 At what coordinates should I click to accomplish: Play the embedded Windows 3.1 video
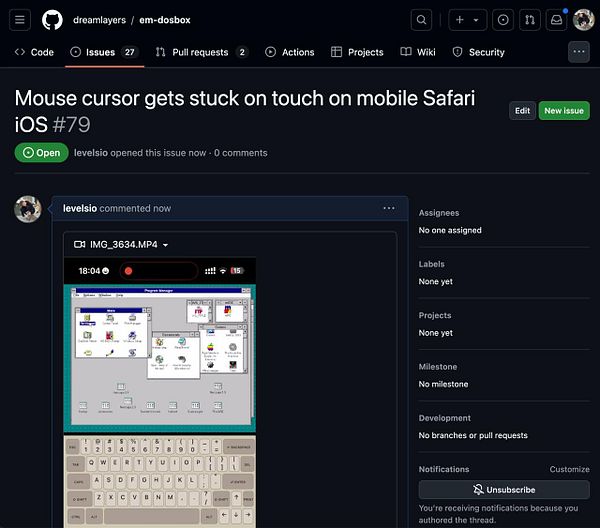point(160,392)
